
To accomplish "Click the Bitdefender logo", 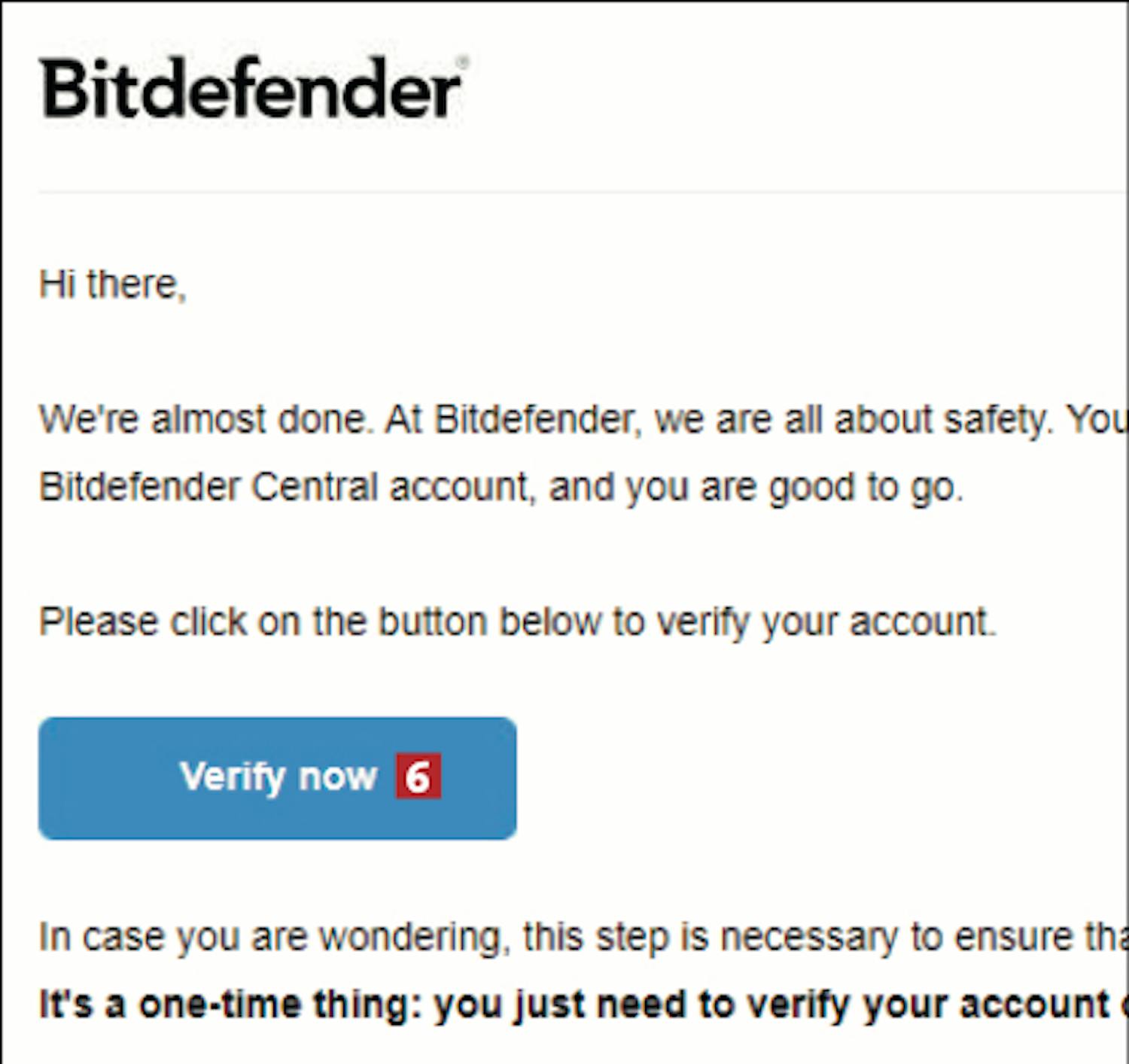I will pos(250,90).
